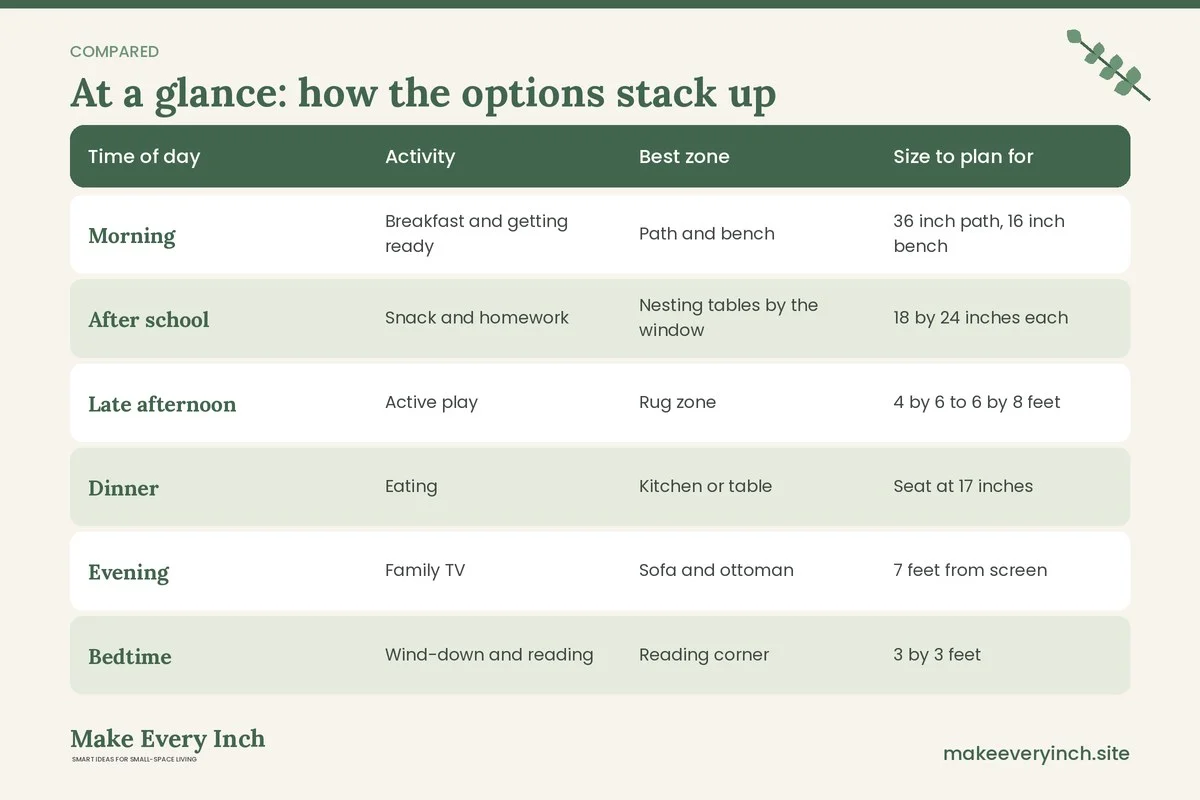This screenshot has width=1200, height=800.
Task: Click the makeeveryinch.site link
Action: [1036, 753]
